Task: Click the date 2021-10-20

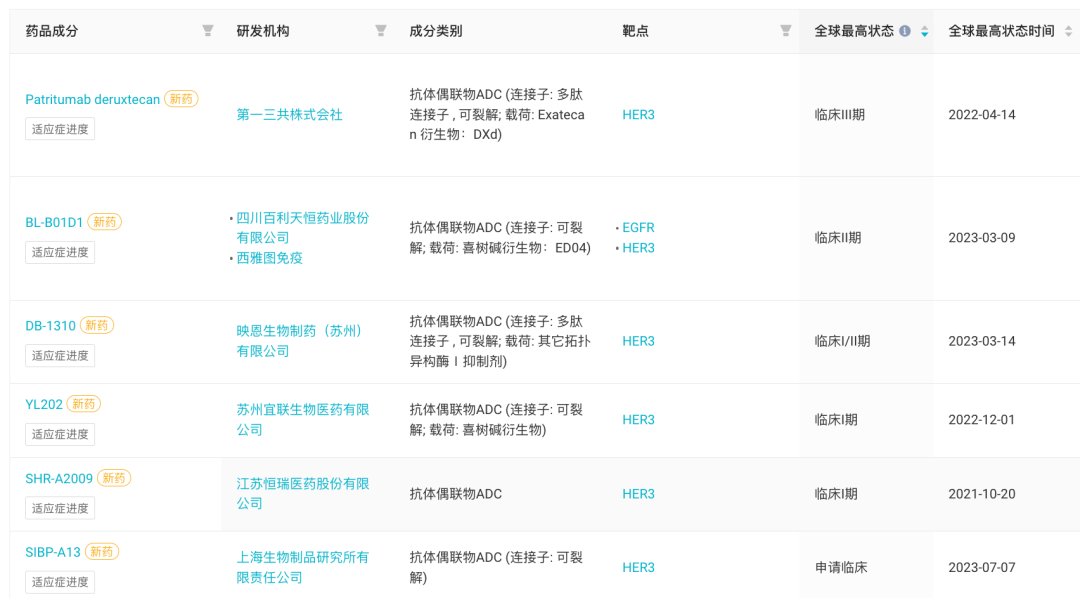Action: (x=982, y=494)
